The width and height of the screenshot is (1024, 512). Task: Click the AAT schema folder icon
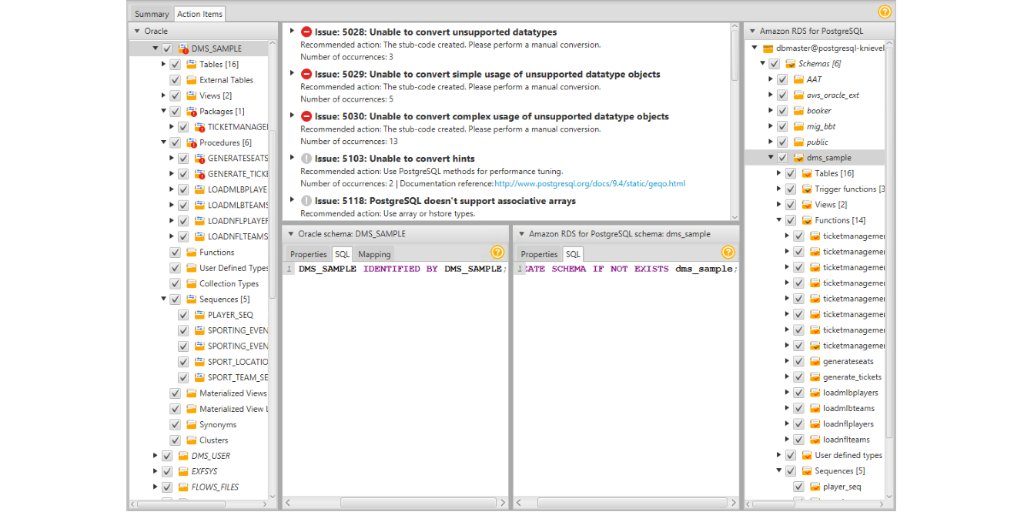[x=799, y=79]
